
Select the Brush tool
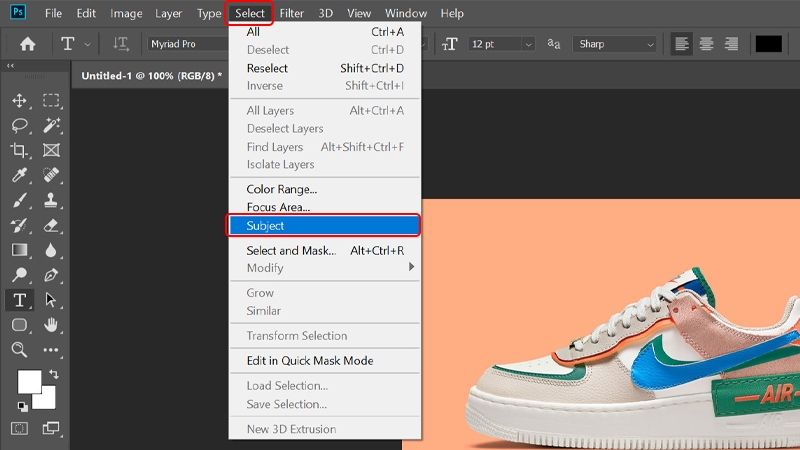click(19, 200)
